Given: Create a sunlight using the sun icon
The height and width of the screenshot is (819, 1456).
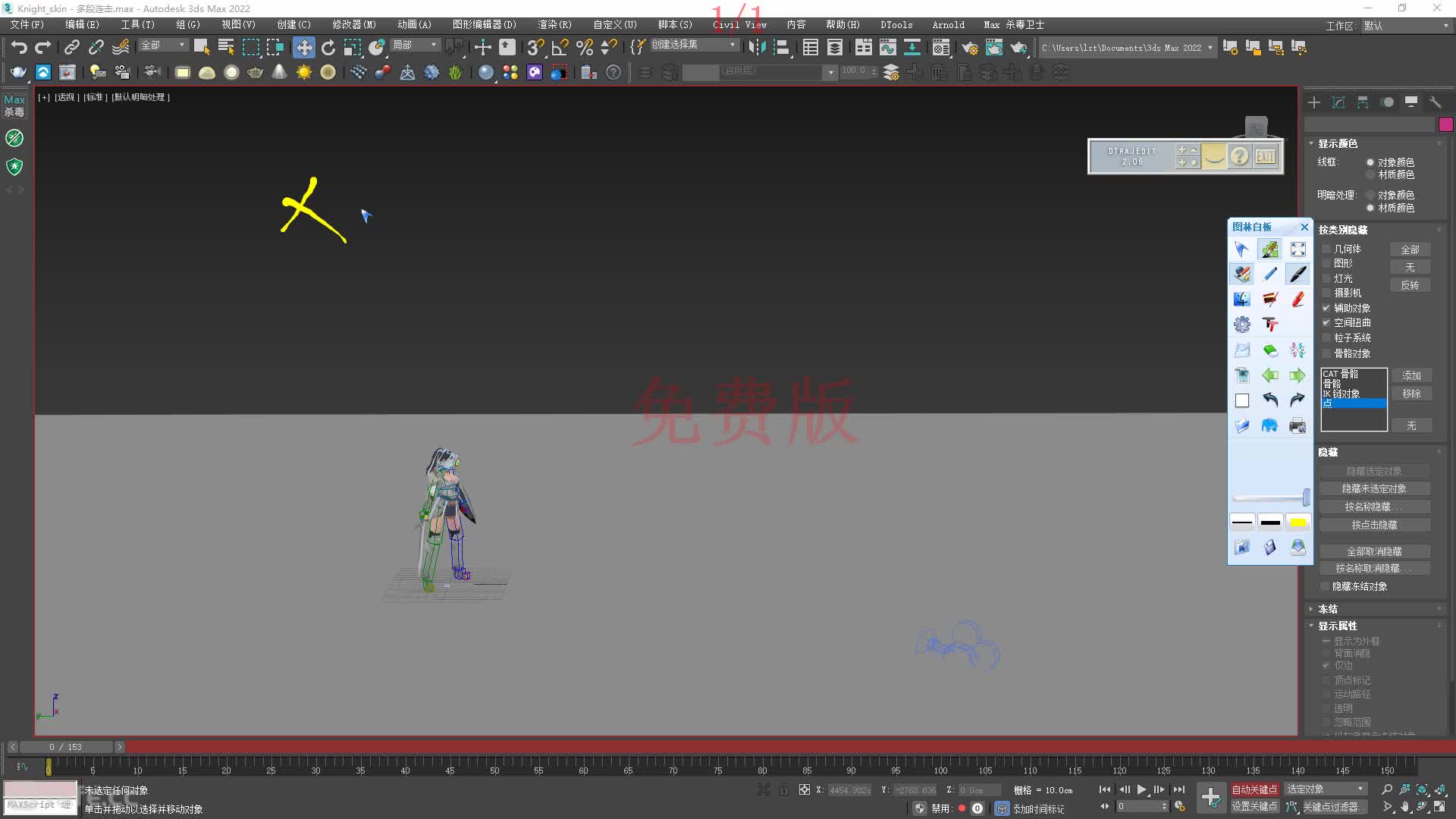Looking at the screenshot, I should [x=304, y=72].
